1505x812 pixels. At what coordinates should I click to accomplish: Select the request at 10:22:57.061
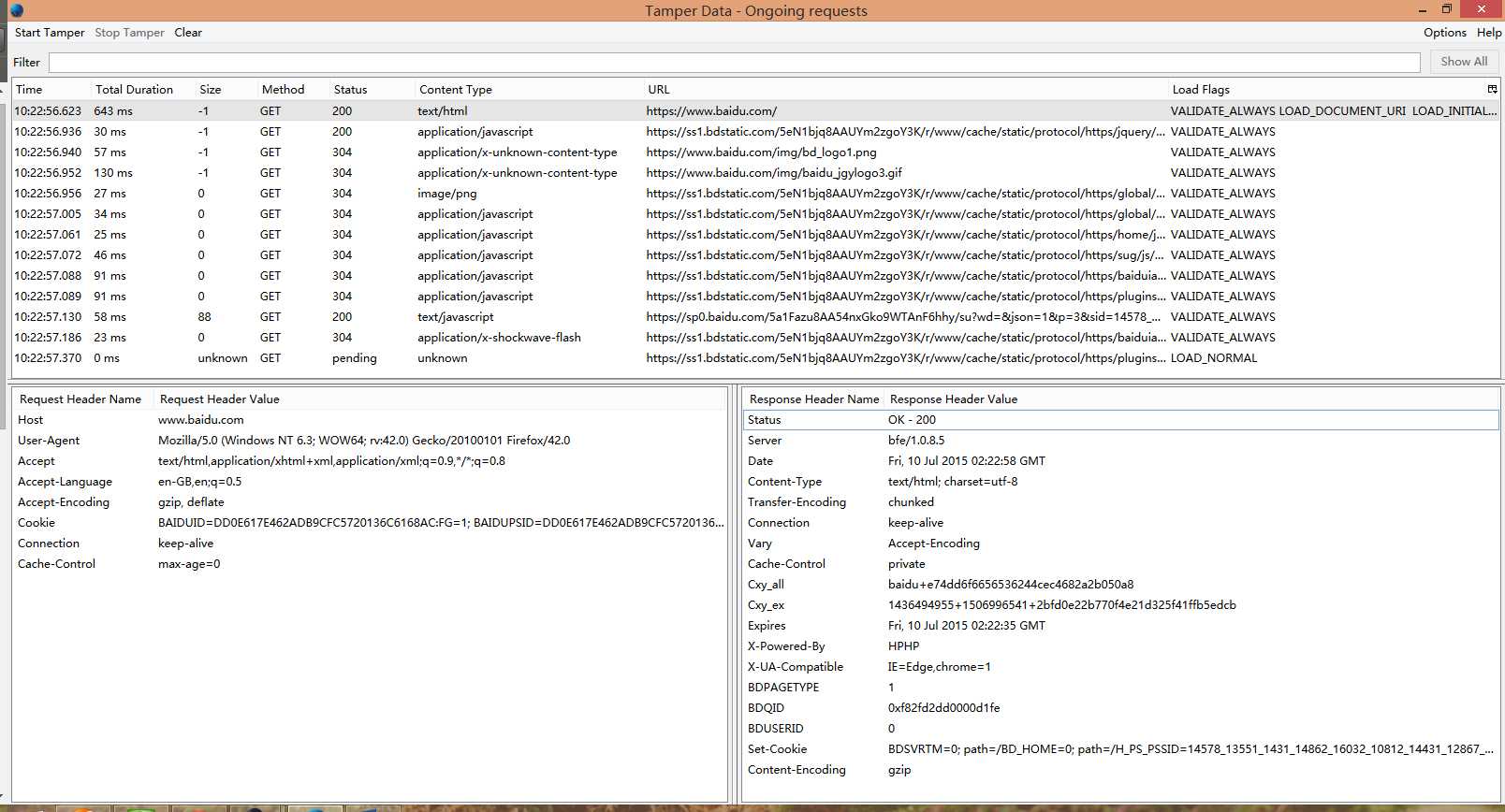pos(756,235)
